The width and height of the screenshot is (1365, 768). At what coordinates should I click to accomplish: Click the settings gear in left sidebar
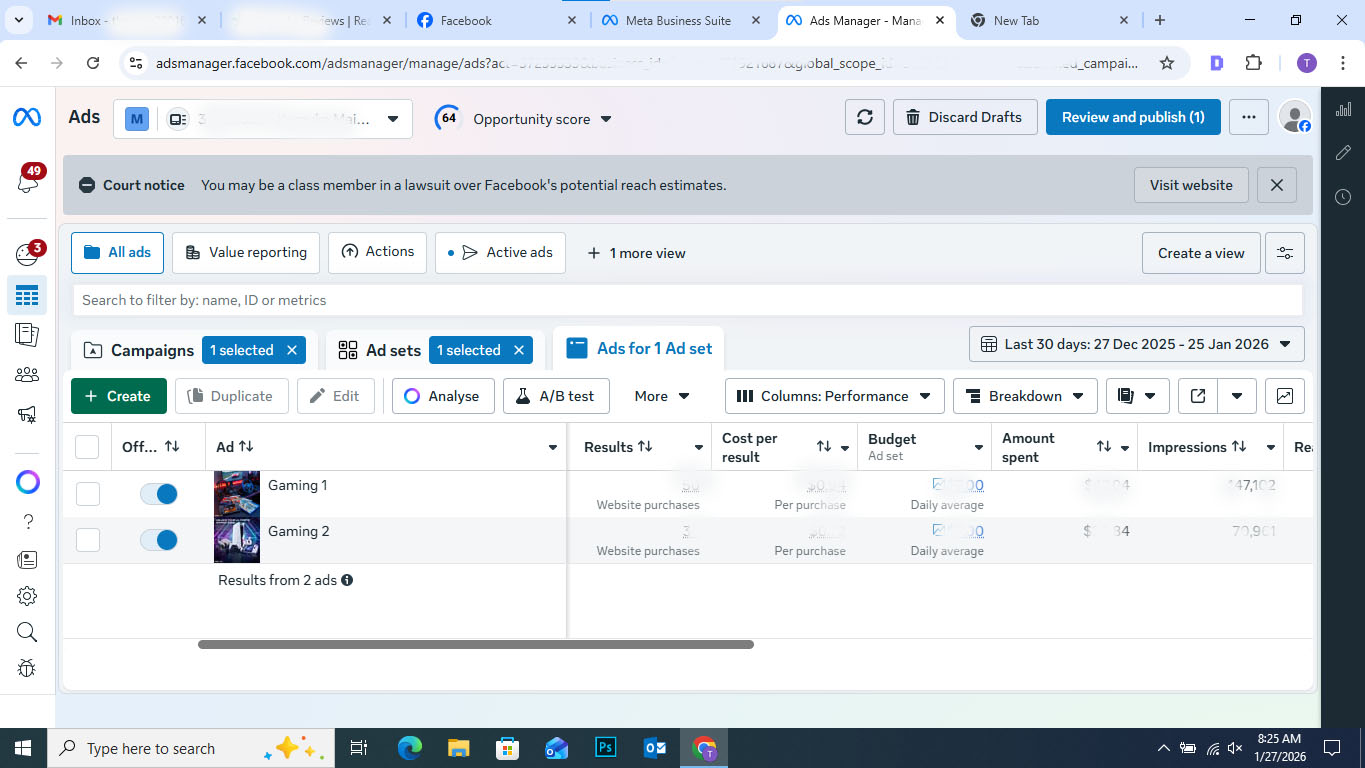tap(27, 596)
